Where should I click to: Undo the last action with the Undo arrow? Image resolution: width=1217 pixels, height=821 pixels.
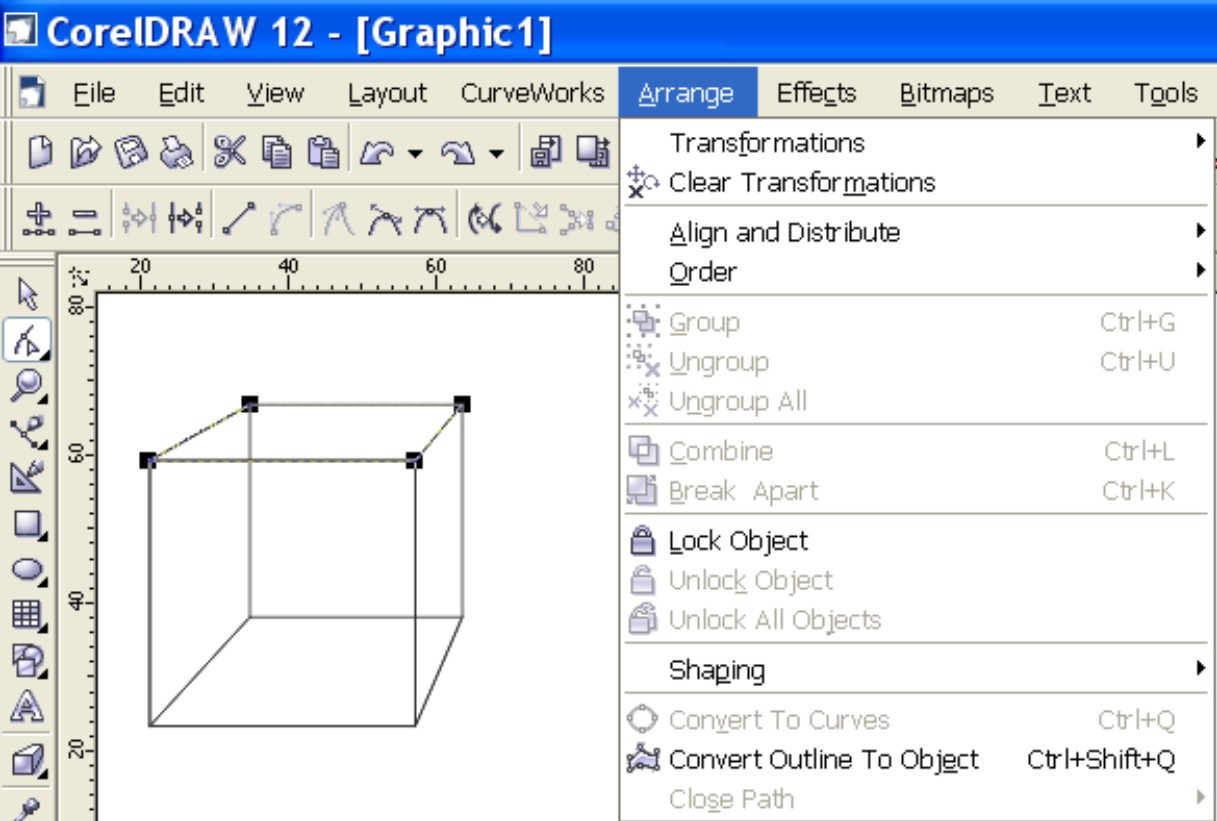point(377,153)
